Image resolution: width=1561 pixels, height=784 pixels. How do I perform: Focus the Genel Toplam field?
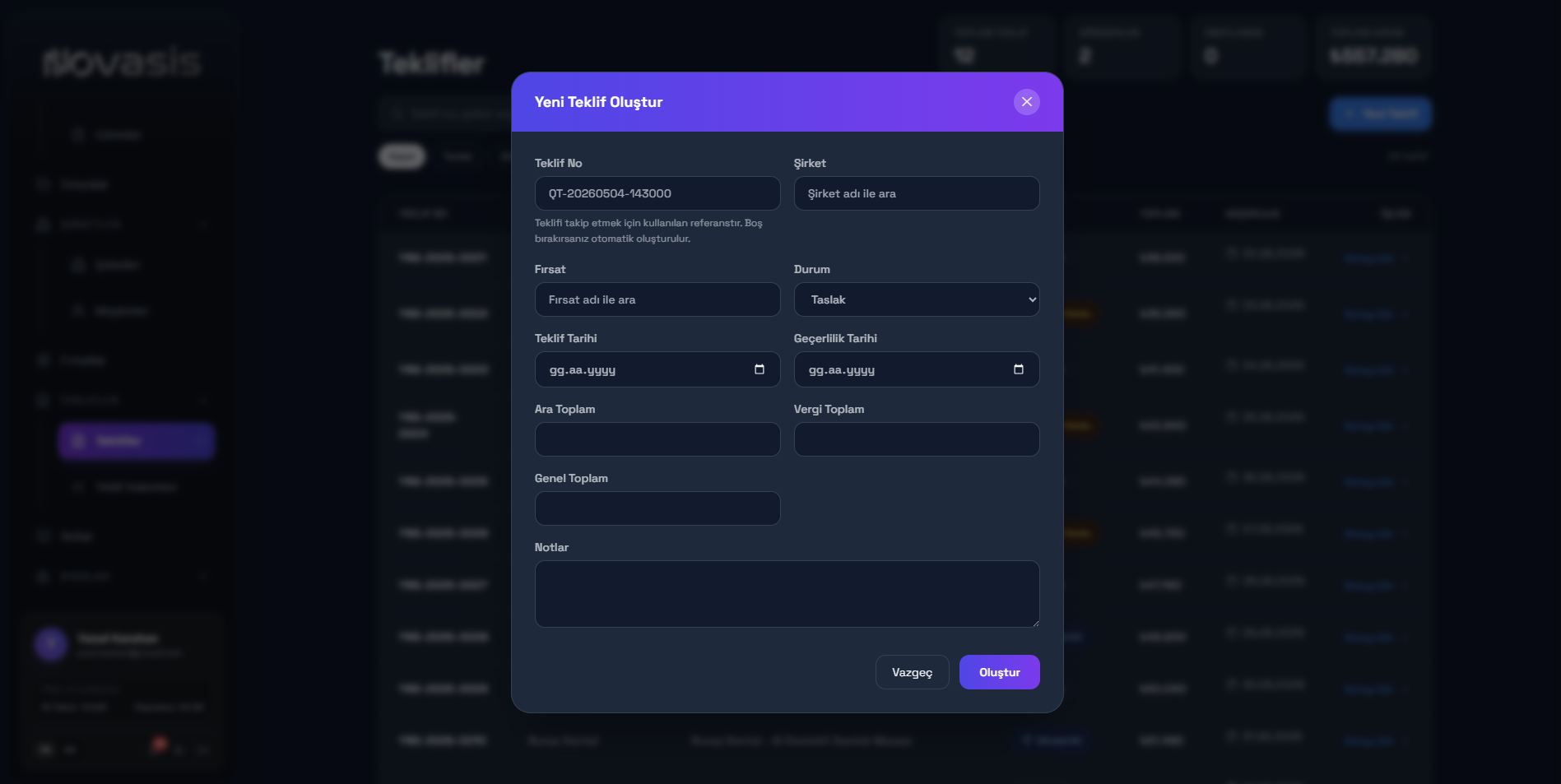coord(657,508)
